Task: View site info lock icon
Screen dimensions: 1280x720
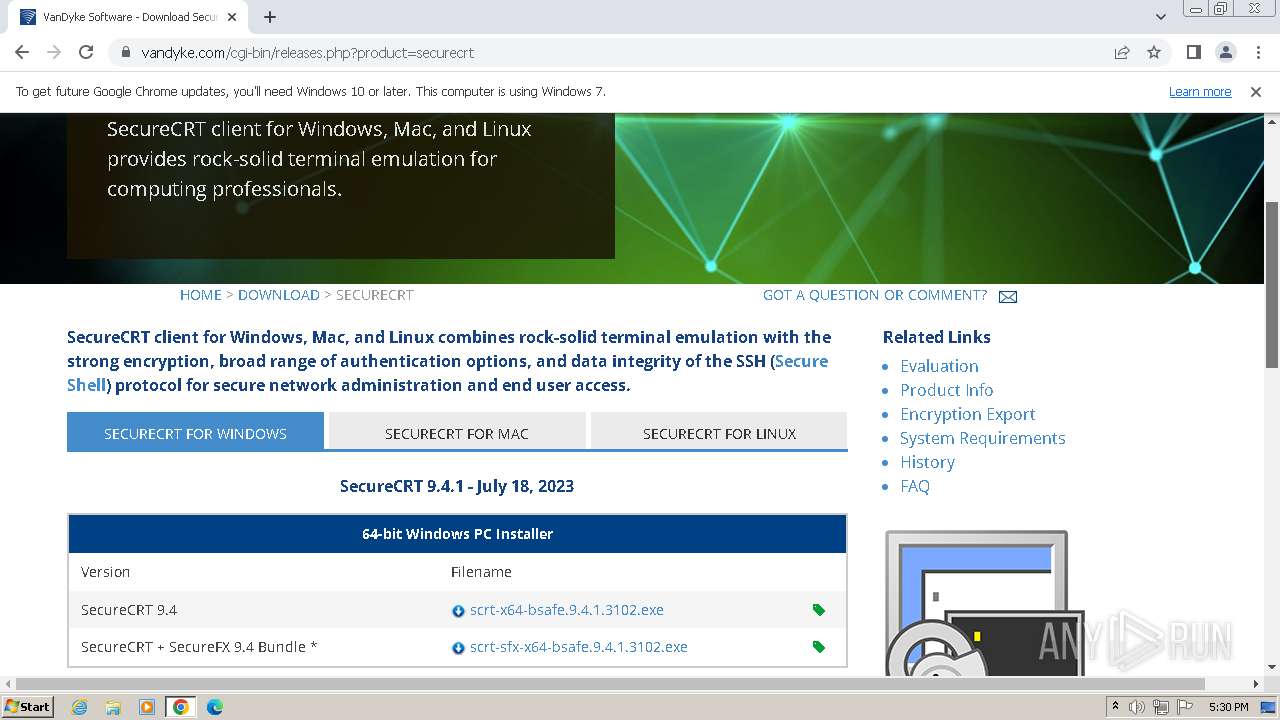Action: [125, 52]
